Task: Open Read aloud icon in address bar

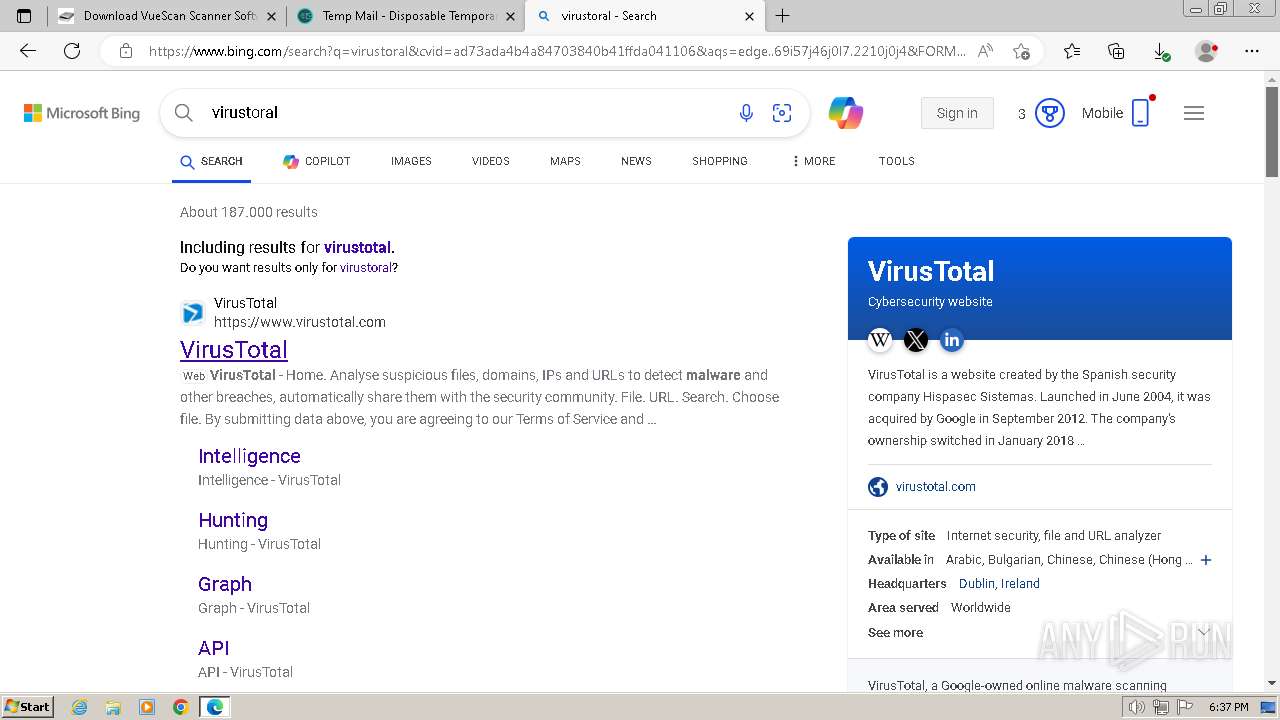Action: [985, 51]
